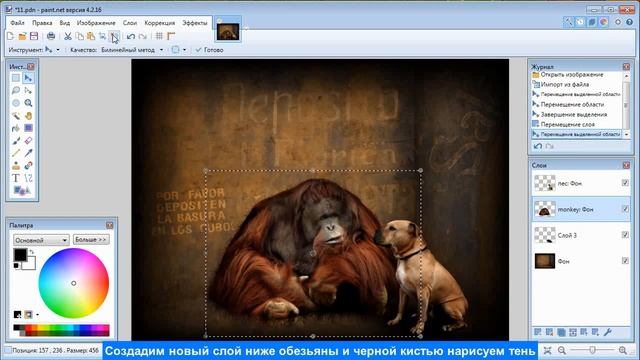Select the Paintbrush tool

(x=16, y=141)
